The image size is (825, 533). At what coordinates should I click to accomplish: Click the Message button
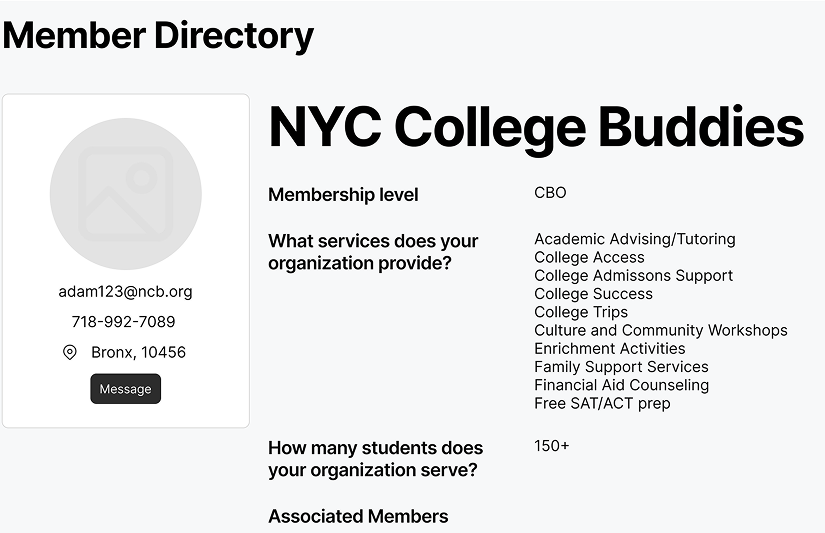125,389
